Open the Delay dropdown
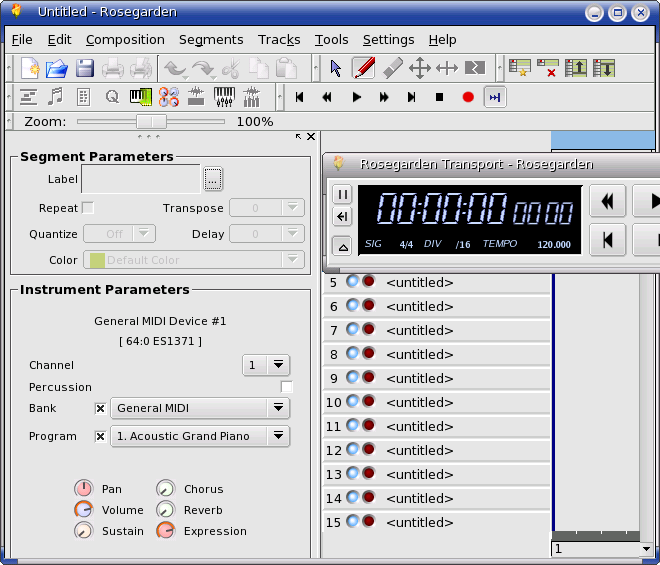The height and width of the screenshot is (565, 660). click(x=267, y=234)
